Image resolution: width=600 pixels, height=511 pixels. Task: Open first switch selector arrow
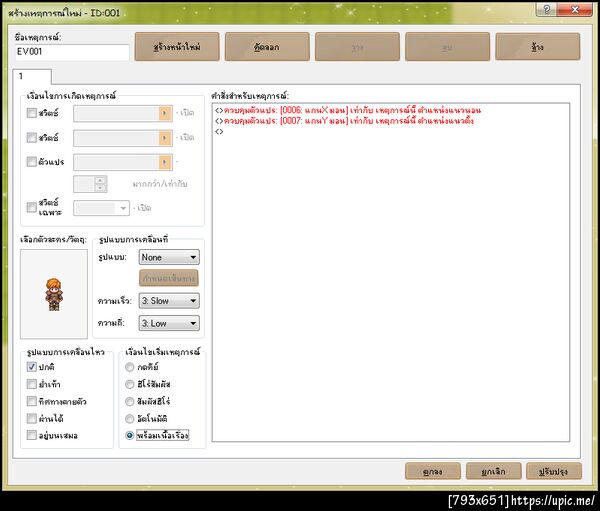click(x=165, y=113)
